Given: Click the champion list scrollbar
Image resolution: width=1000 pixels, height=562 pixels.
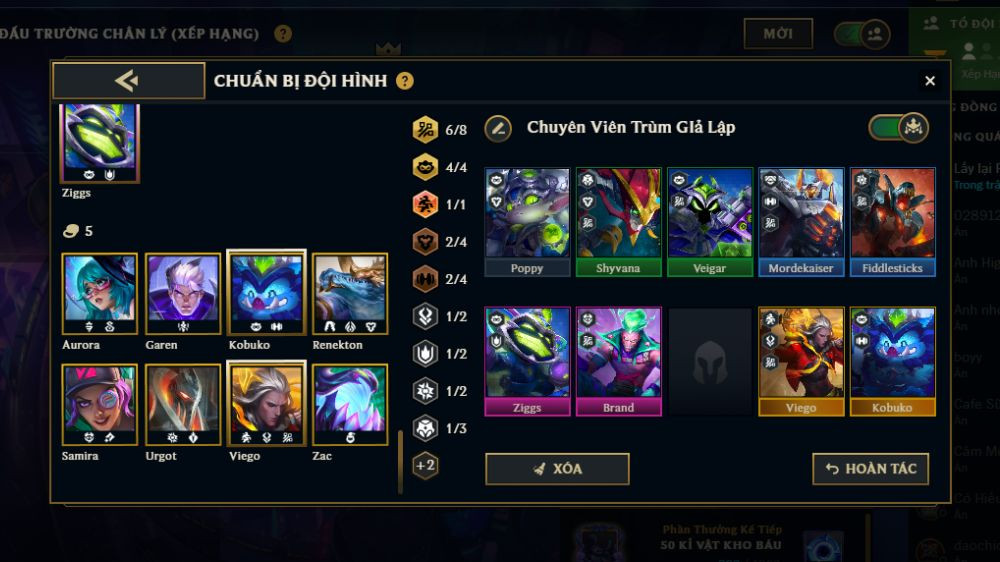Looking at the screenshot, I should [400, 462].
